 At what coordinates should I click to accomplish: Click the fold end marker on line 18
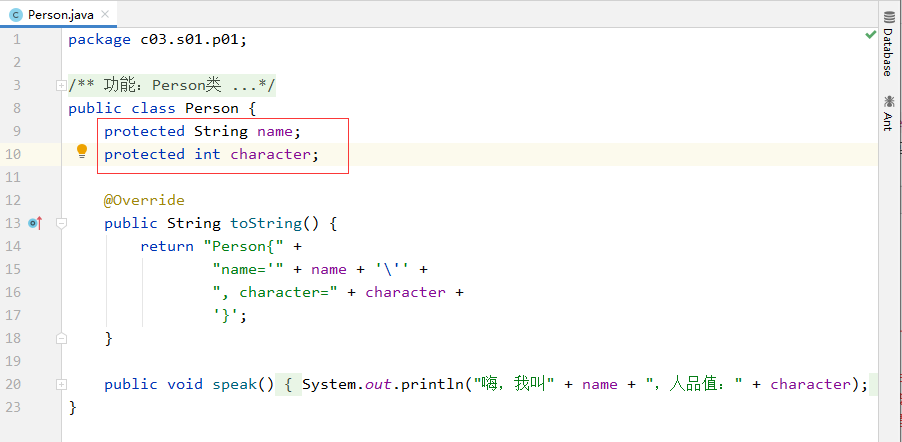pos(61,338)
